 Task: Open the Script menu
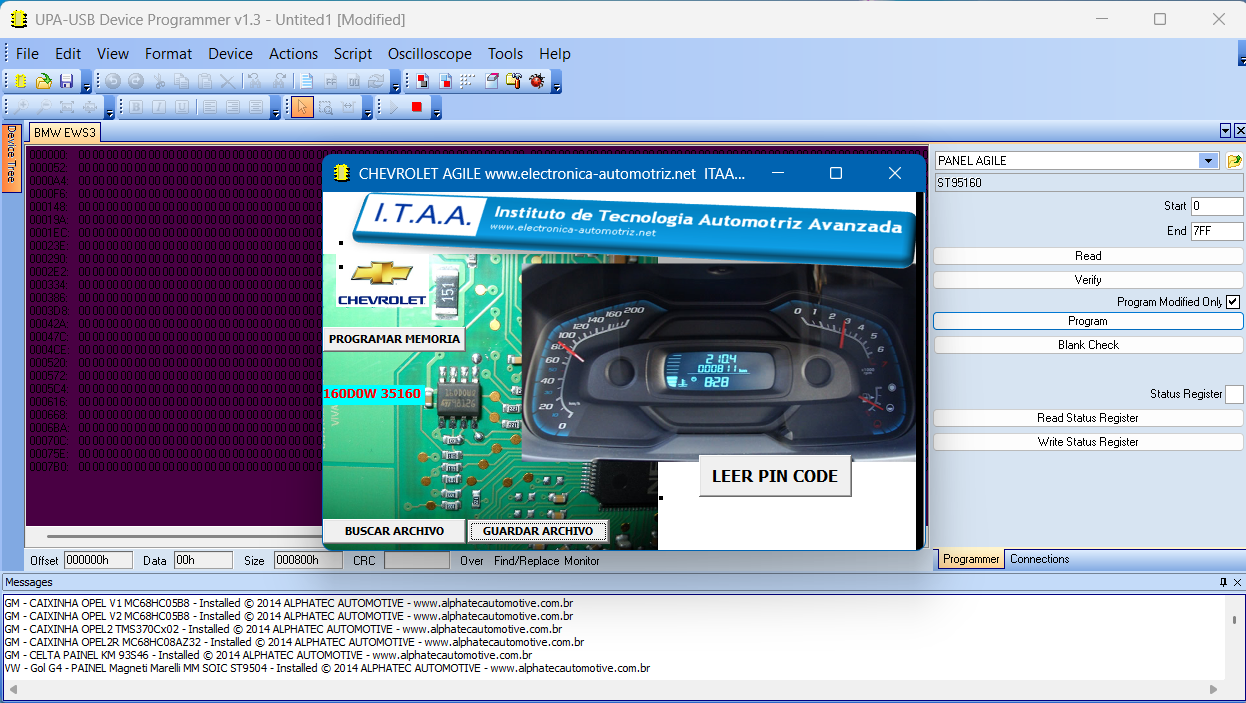pos(353,54)
